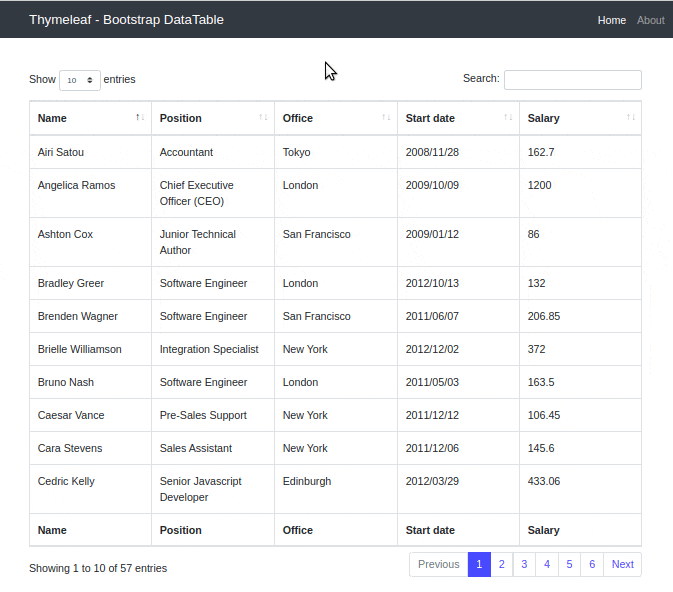Click the 2008/11/28 start date cell

(x=458, y=152)
